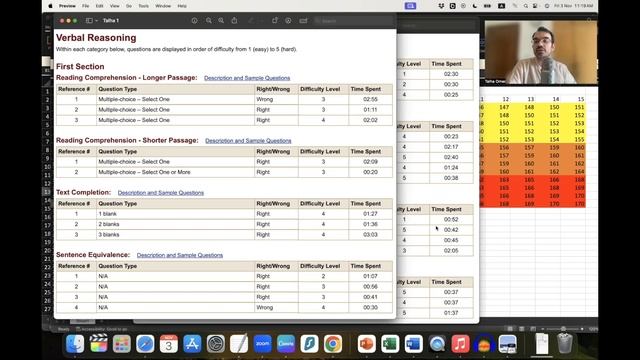Image resolution: width=640 pixels, height=360 pixels.
Task: Click the '3 blanks' question type cell
Action: 176,235
